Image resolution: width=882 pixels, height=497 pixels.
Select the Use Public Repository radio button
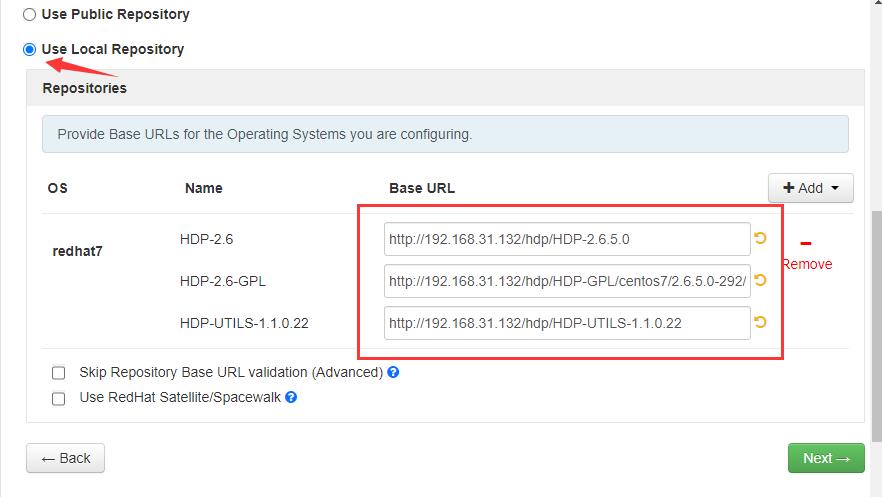tap(29, 15)
